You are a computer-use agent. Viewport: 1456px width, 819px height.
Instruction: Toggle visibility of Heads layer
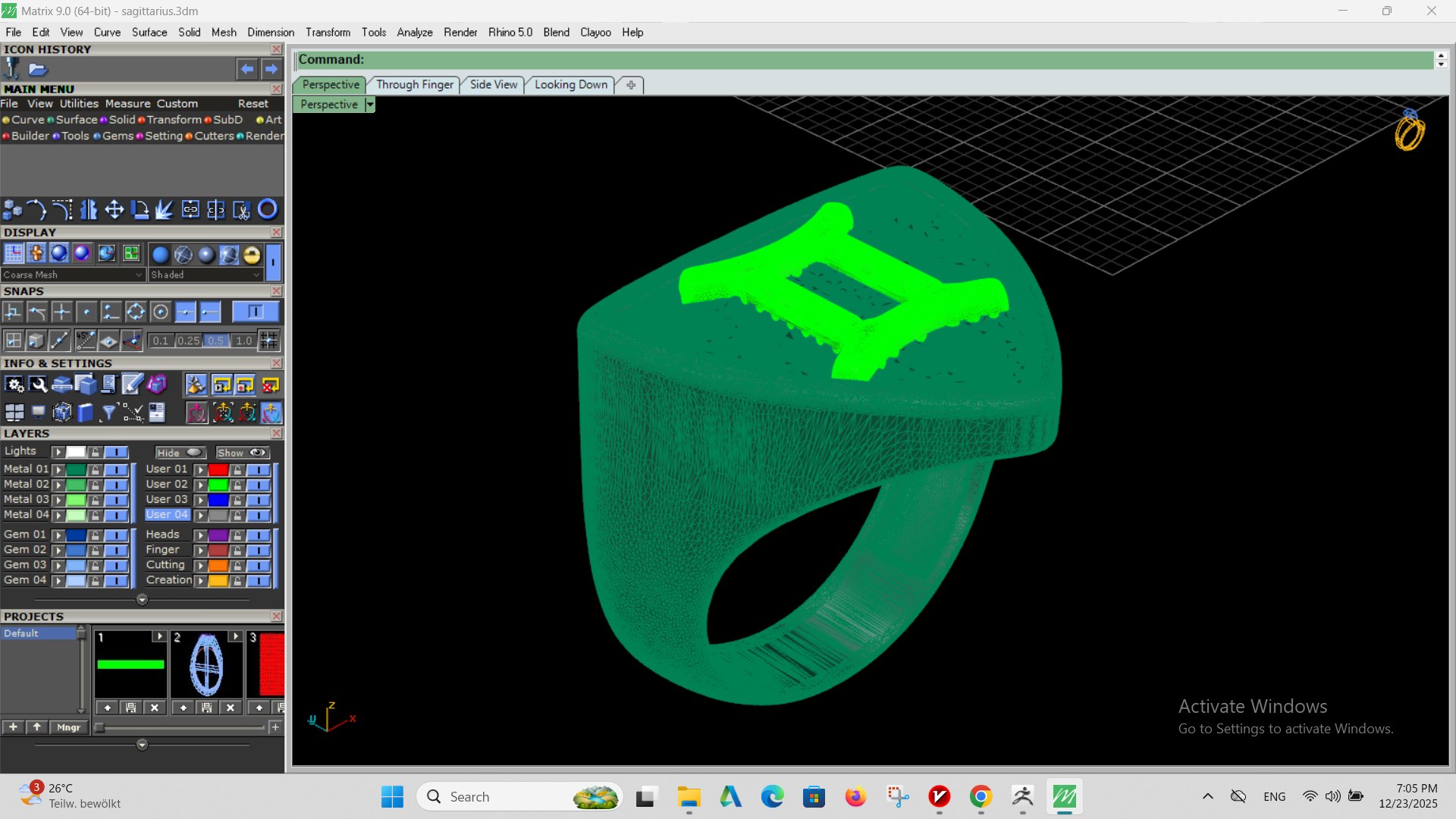coord(259,535)
